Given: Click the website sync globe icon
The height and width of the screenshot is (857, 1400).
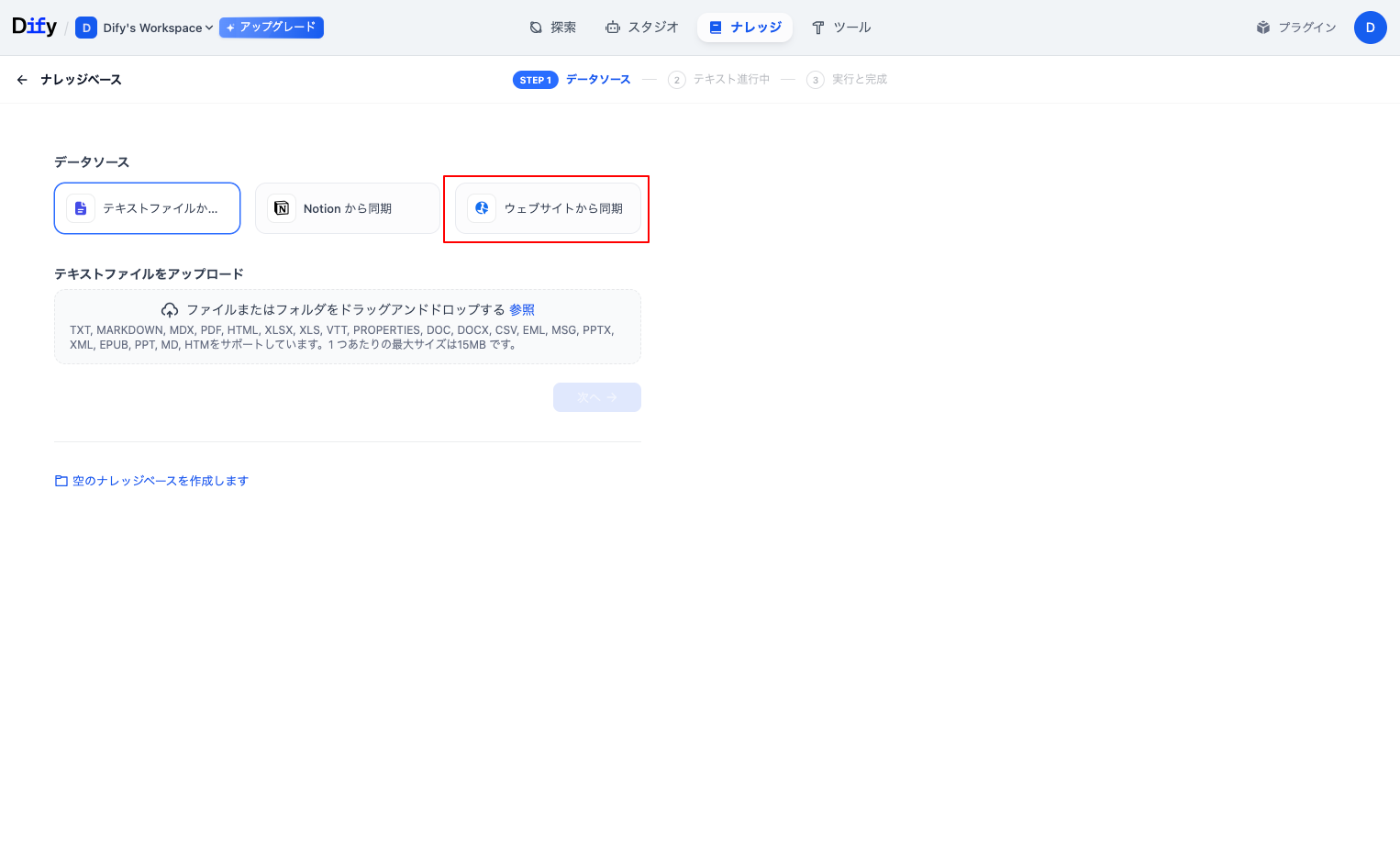Looking at the screenshot, I should [482, 208].
